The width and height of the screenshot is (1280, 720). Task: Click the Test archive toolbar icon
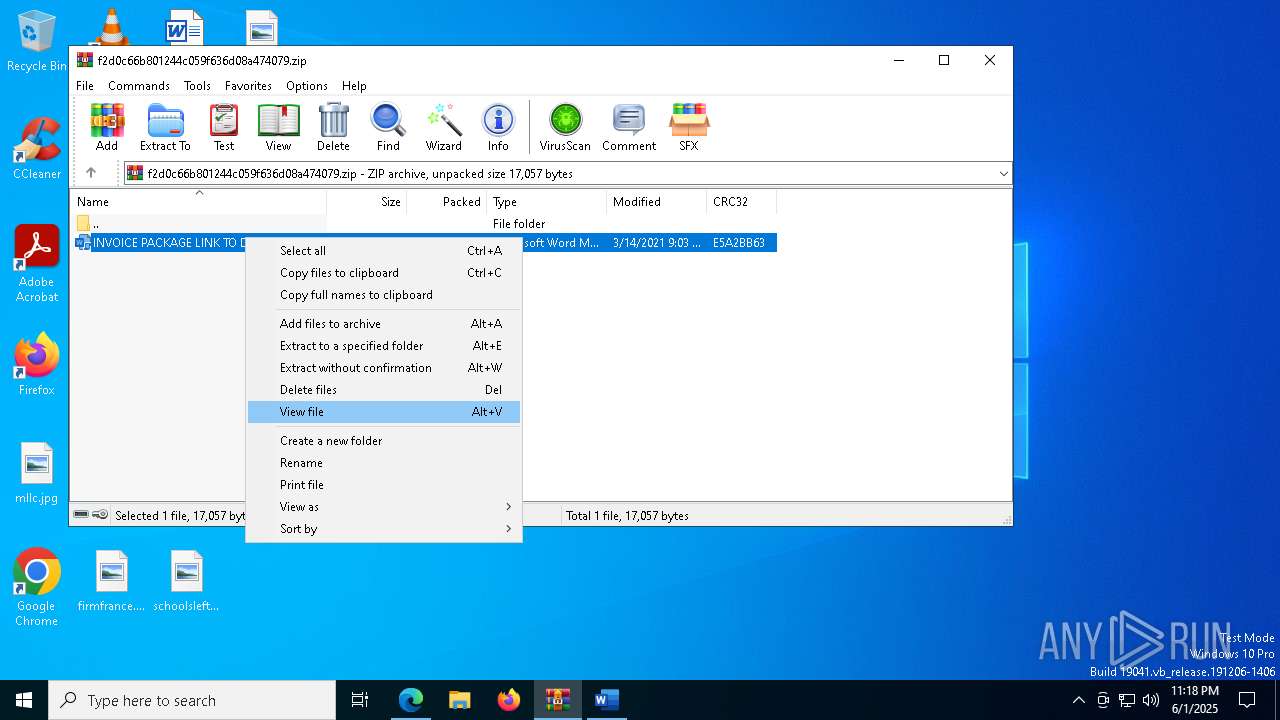(224, 127)
